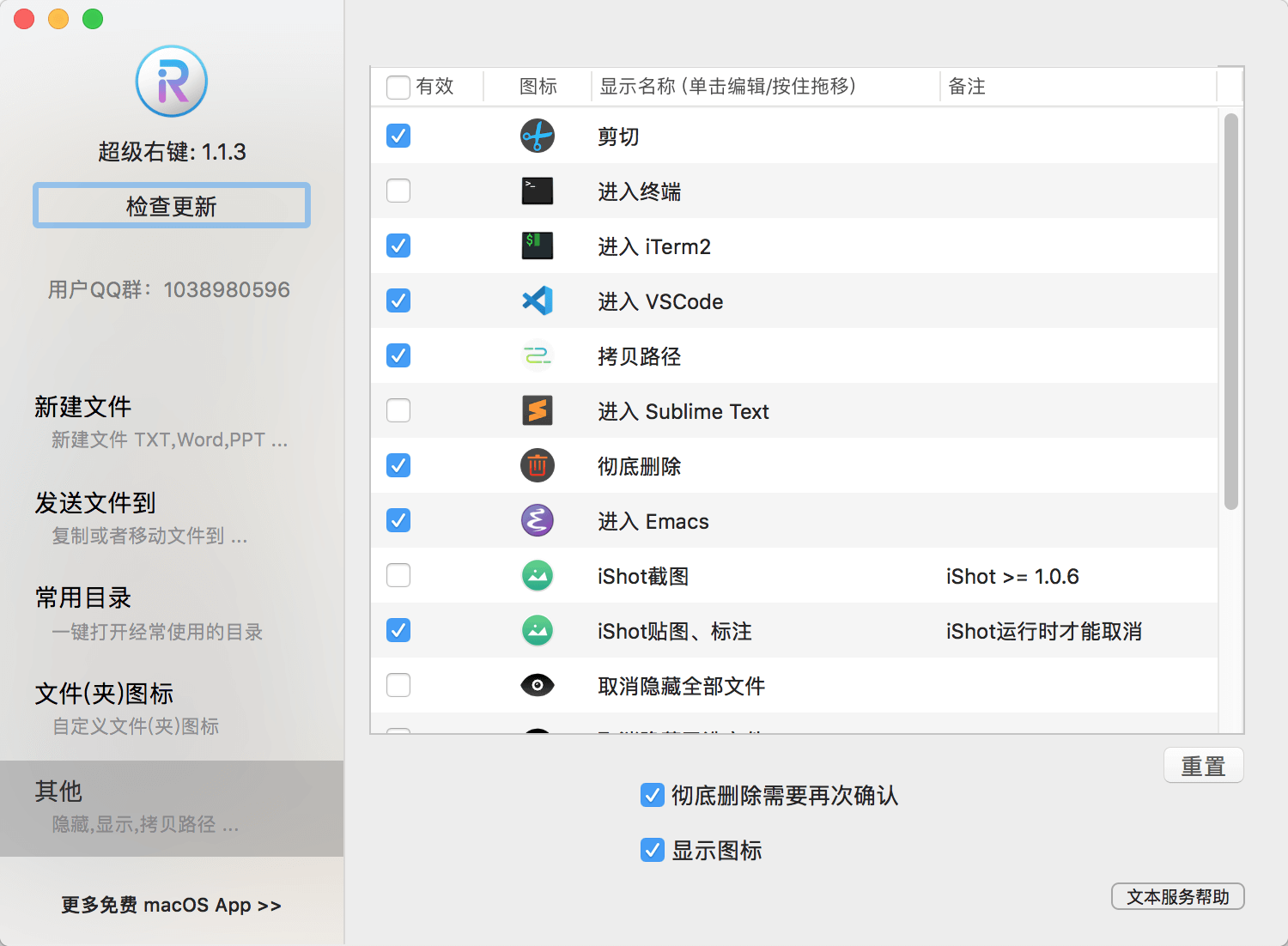The height and width of the screenshot is (946, 1288).
Task: Open 文本服务帮助
Action: tap(1178, 896)
